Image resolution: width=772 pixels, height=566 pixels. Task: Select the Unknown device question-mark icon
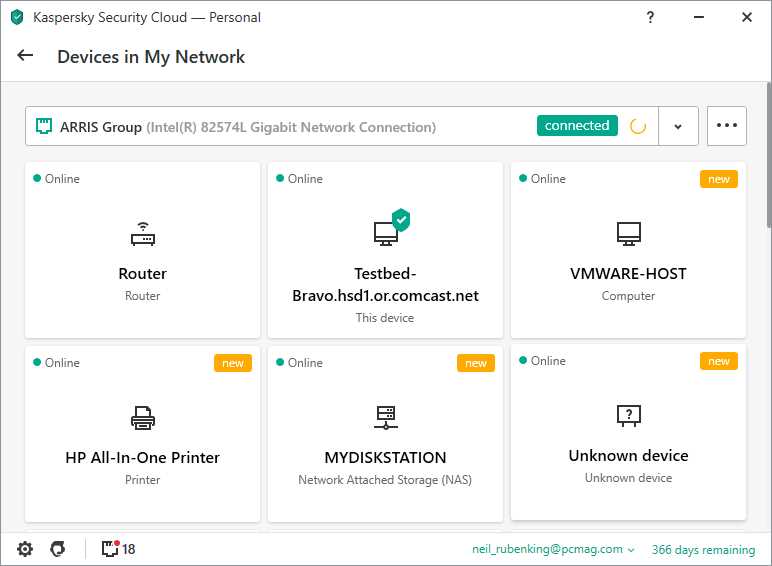point(629,416)
